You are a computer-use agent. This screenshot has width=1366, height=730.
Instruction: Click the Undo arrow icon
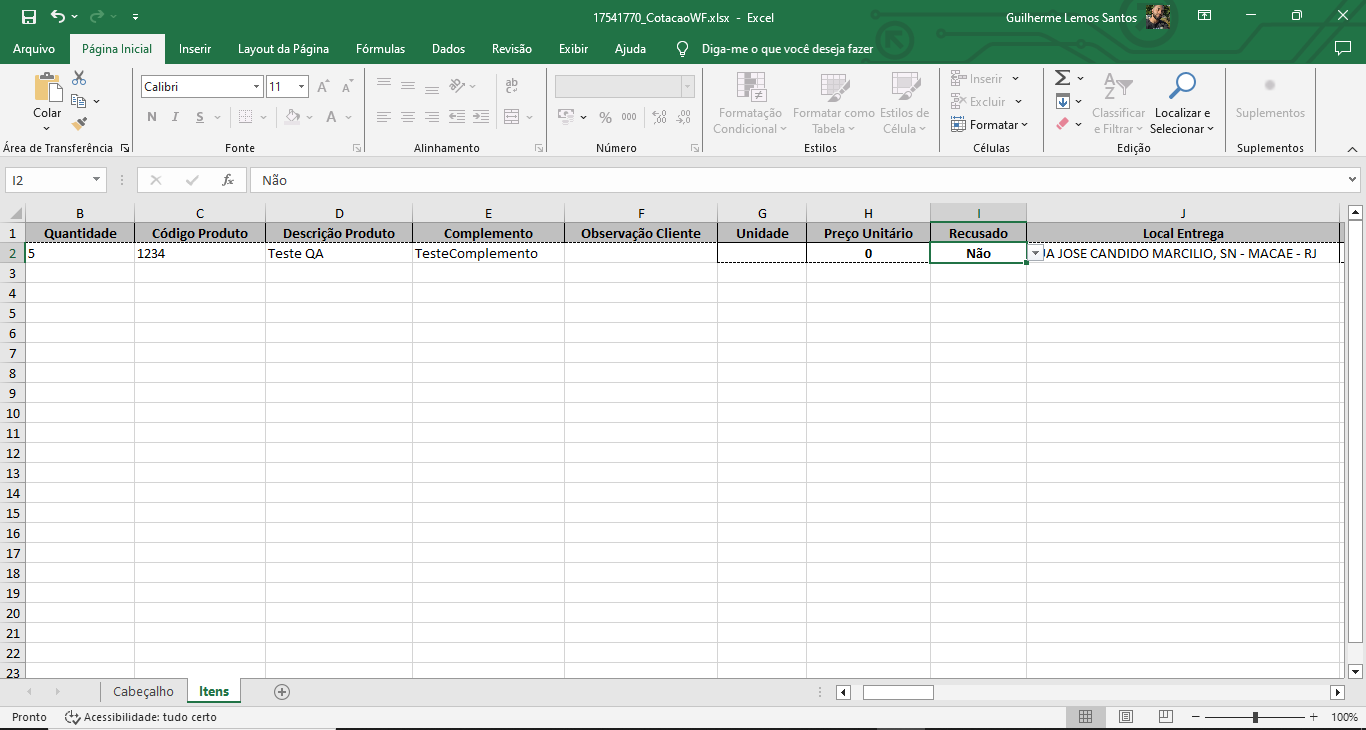point(58,17)
